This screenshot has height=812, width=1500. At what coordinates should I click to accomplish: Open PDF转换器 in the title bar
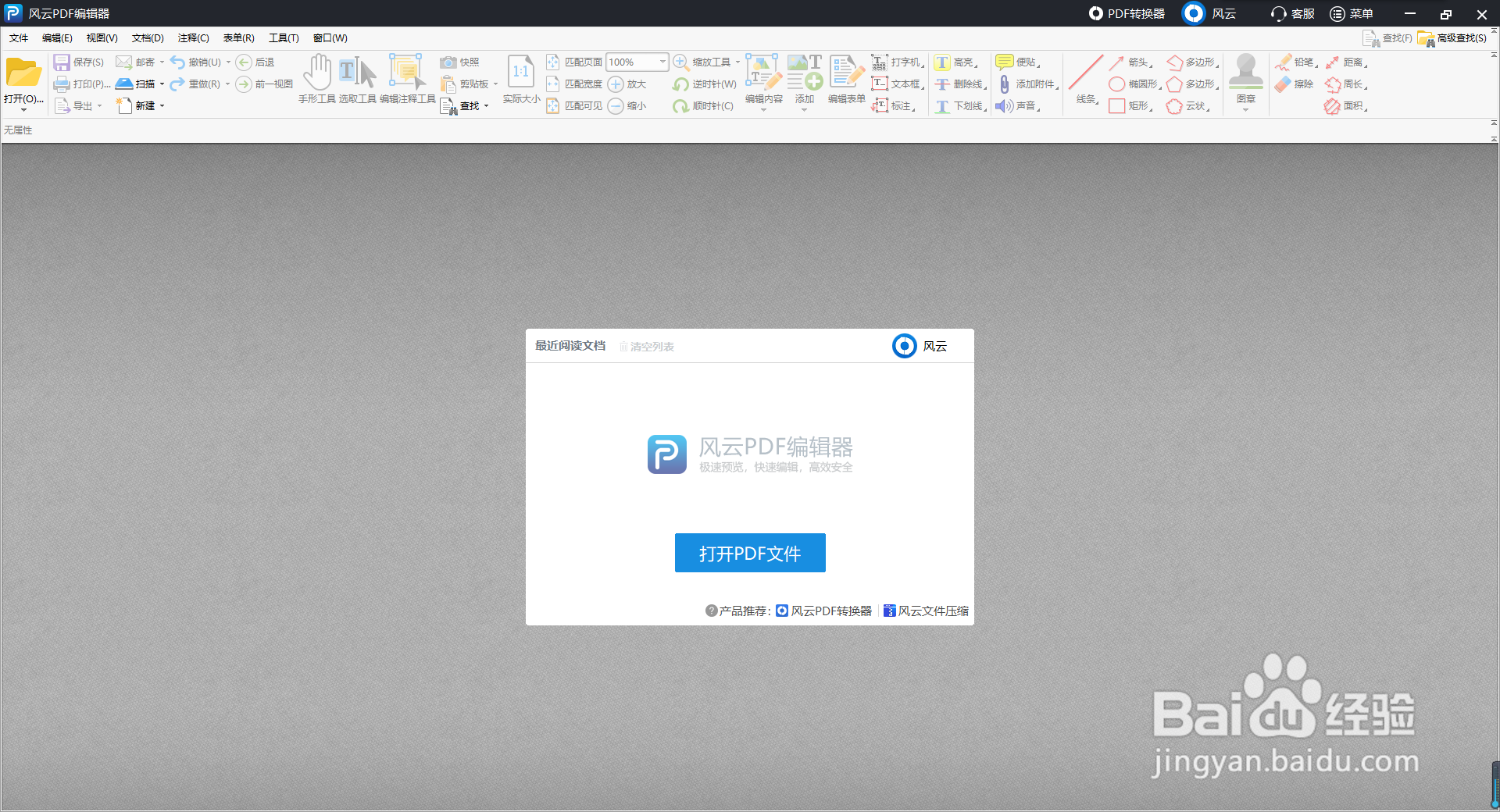tap(1127, 13)
